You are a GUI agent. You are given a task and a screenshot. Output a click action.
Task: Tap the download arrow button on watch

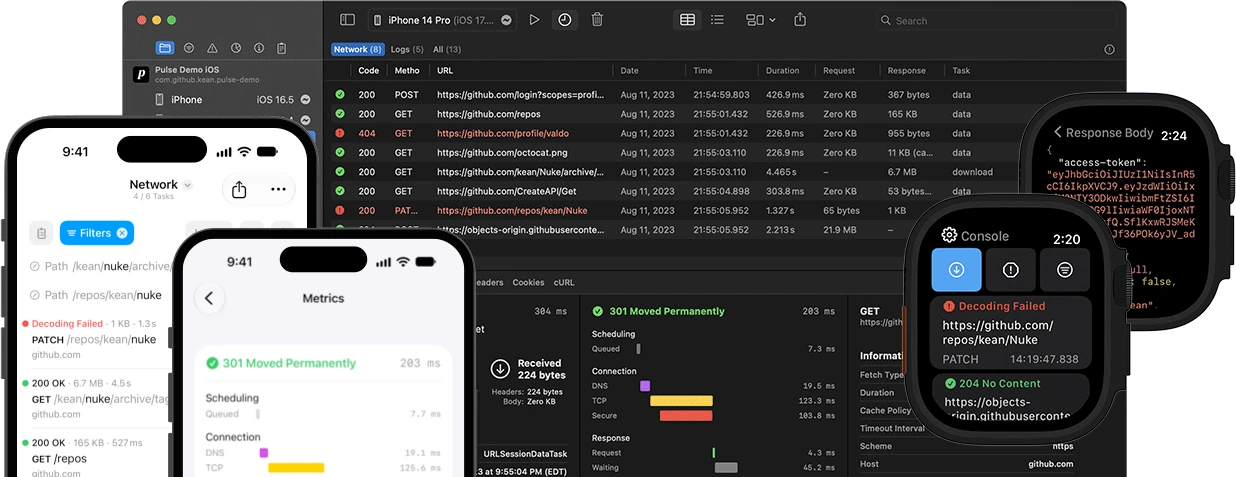tap(956, 269)
